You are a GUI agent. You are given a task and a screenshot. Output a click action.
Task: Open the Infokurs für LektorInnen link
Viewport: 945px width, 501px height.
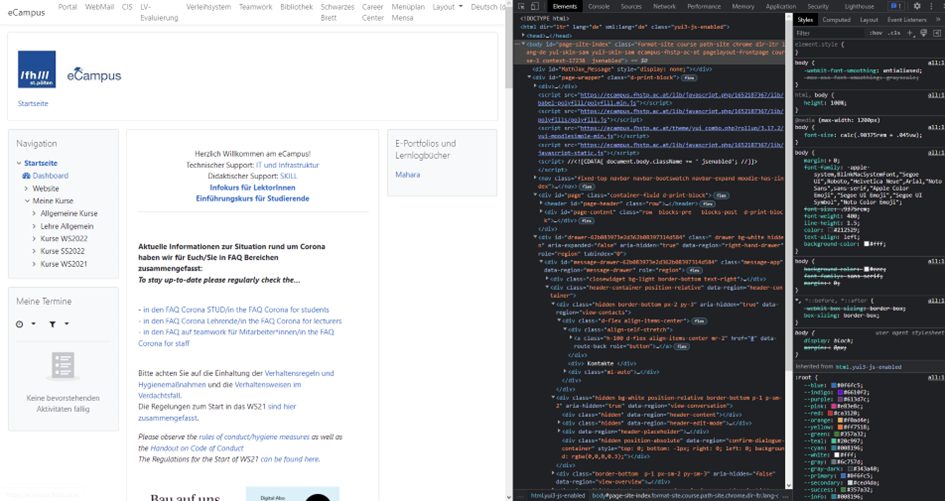click(253, 187)
